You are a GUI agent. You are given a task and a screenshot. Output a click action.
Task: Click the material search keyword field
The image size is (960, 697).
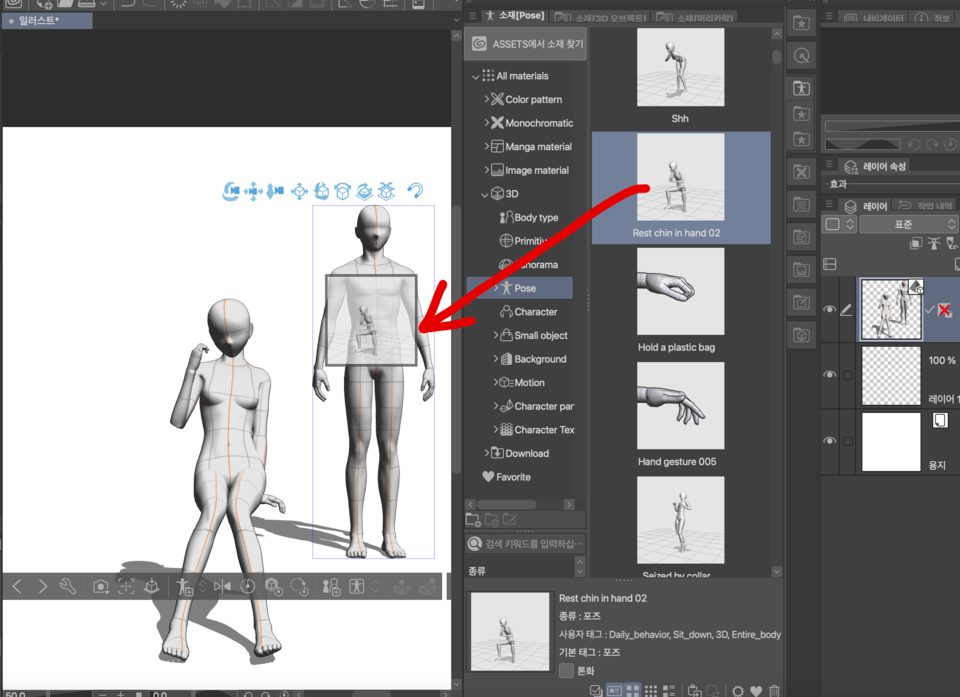pos(525,543)
